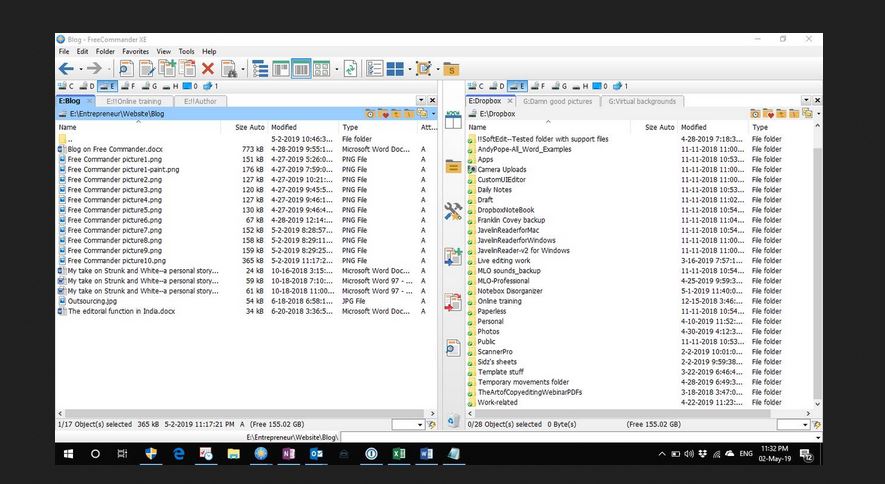Click the wrench and screwdriver tools icon
The image size is (885, 484).
[453, 212]
